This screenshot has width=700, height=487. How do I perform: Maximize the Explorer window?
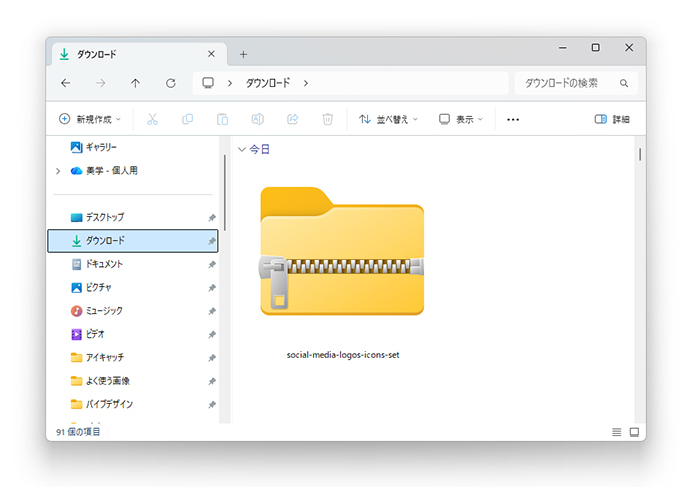pyautogui.click(x=596, y=47)
